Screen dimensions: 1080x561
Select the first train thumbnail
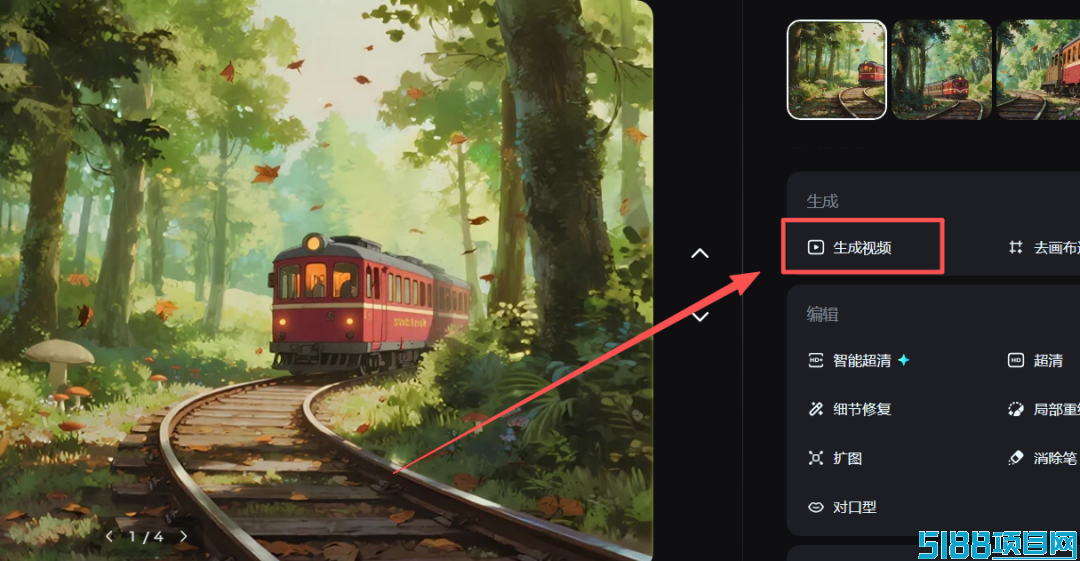coord(837,70)
